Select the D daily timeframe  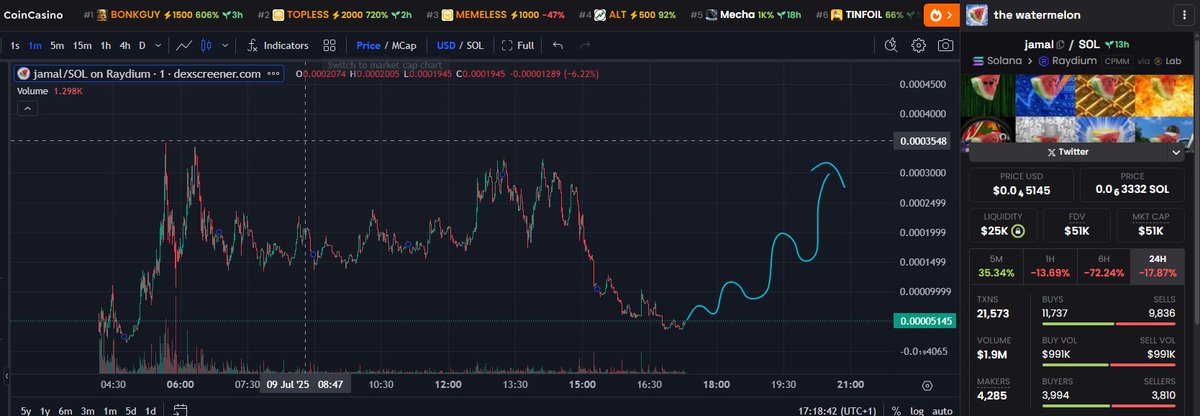[142, 45]
